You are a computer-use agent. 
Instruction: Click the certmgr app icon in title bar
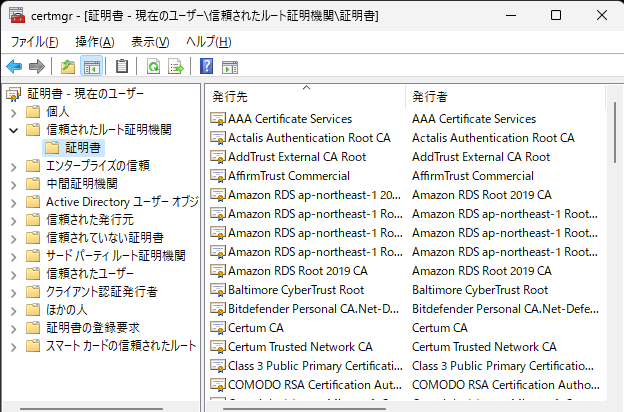click(x=17, y=15)
